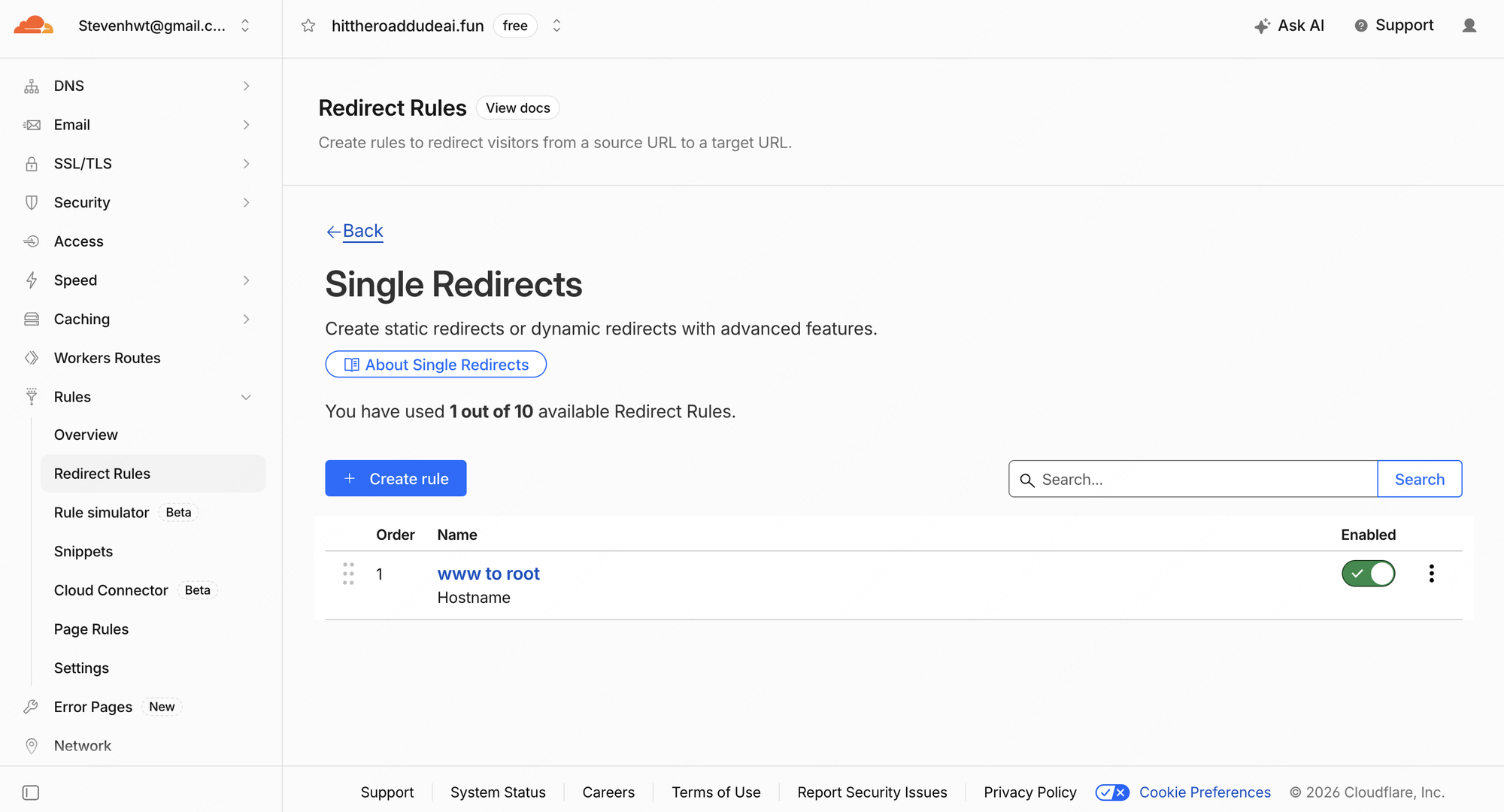The image size is (1504, 812).
Task: Open Report Security Issues footer link
Action: pos(872,792)
